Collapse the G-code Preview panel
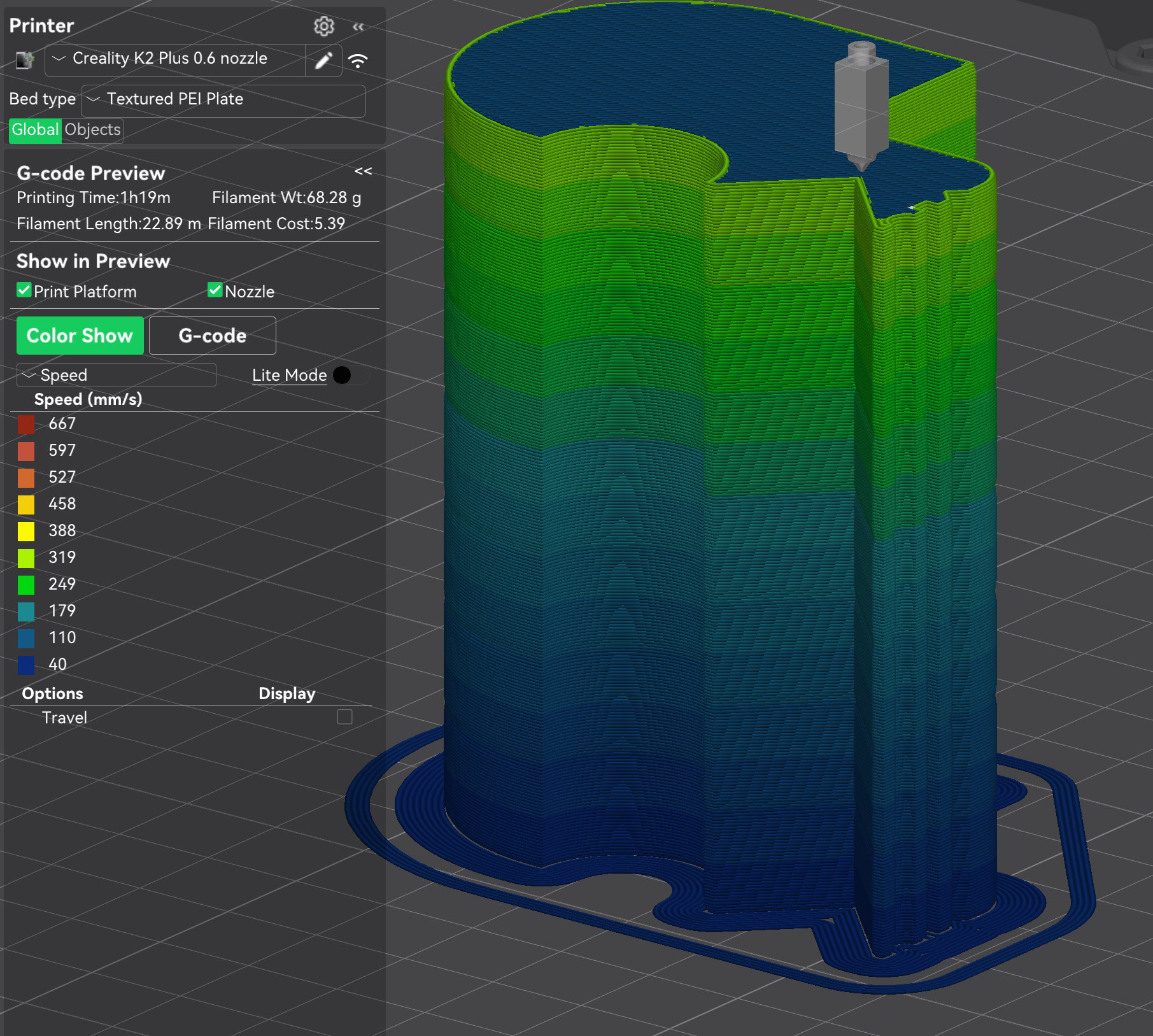This screenshot has width=1153, height=1036. (363, 171)
